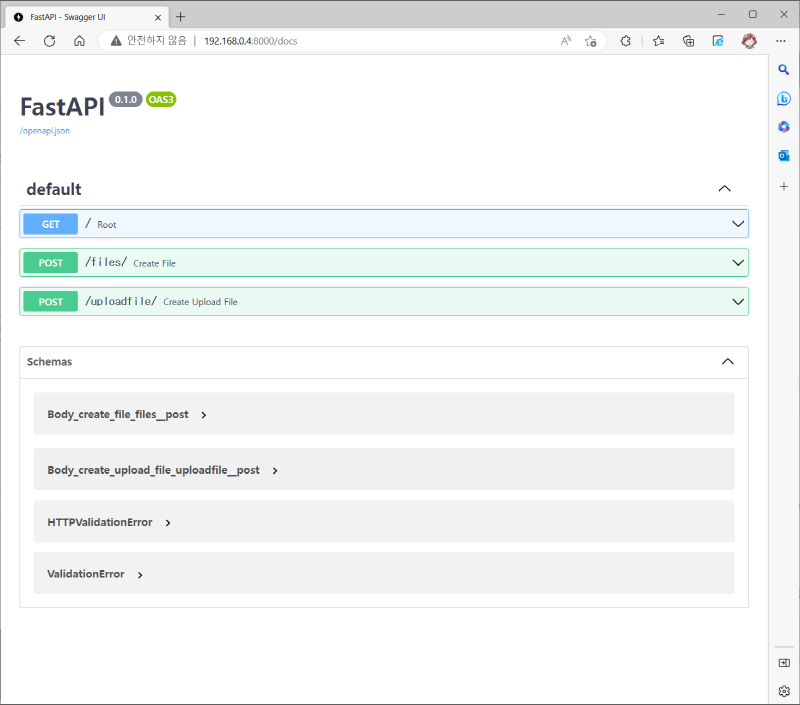
Task: Click the /files/ path text
Action: (x=106, y=262)
